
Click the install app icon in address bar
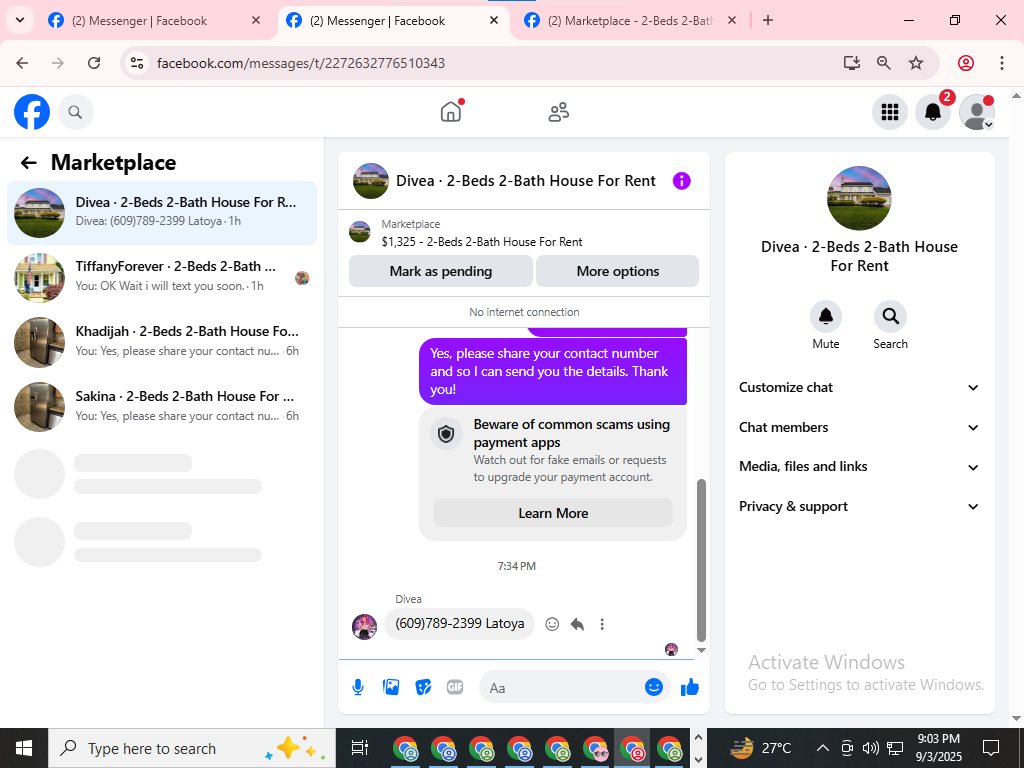(x=852, y=63)
